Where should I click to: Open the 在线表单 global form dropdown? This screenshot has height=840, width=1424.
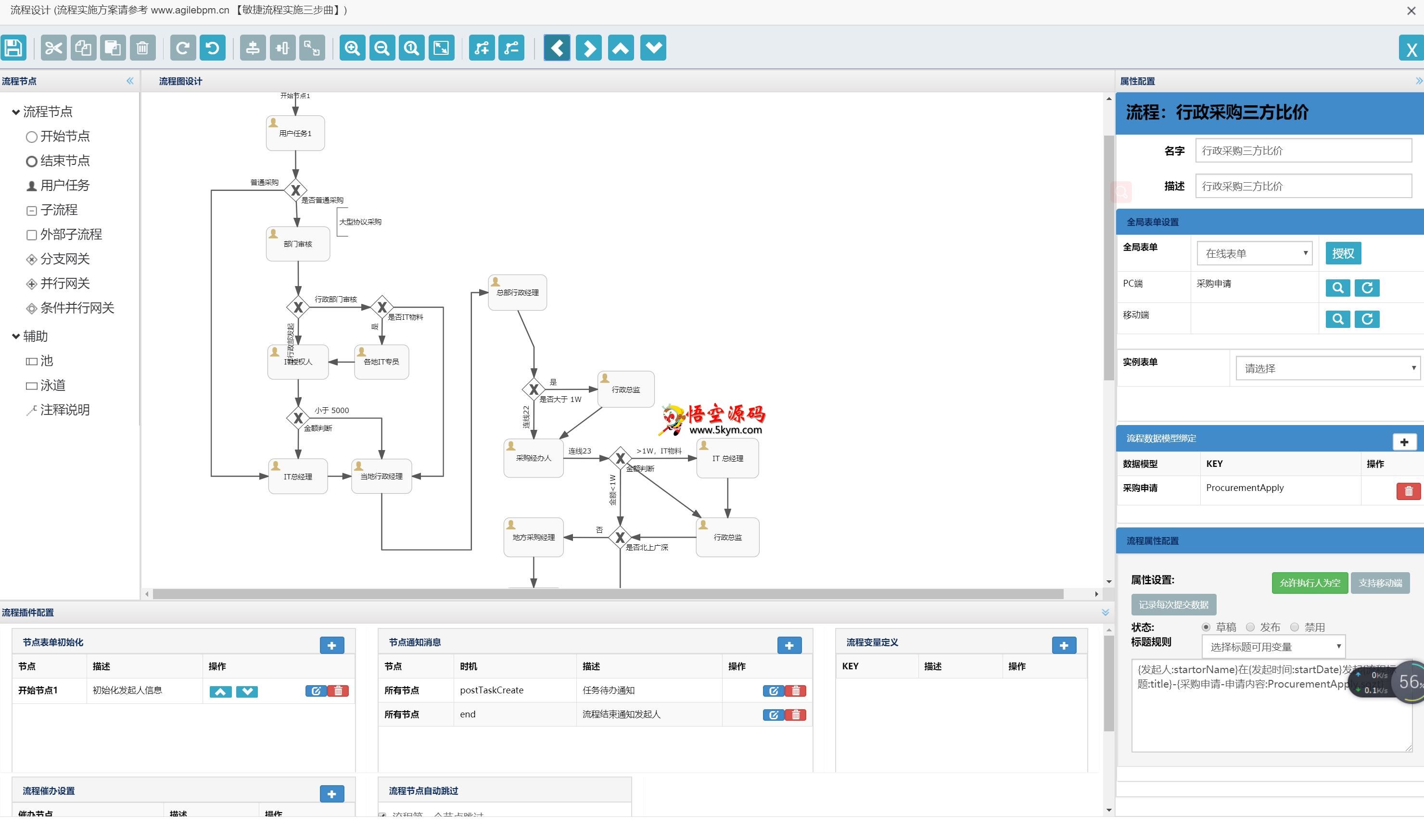1255,253
